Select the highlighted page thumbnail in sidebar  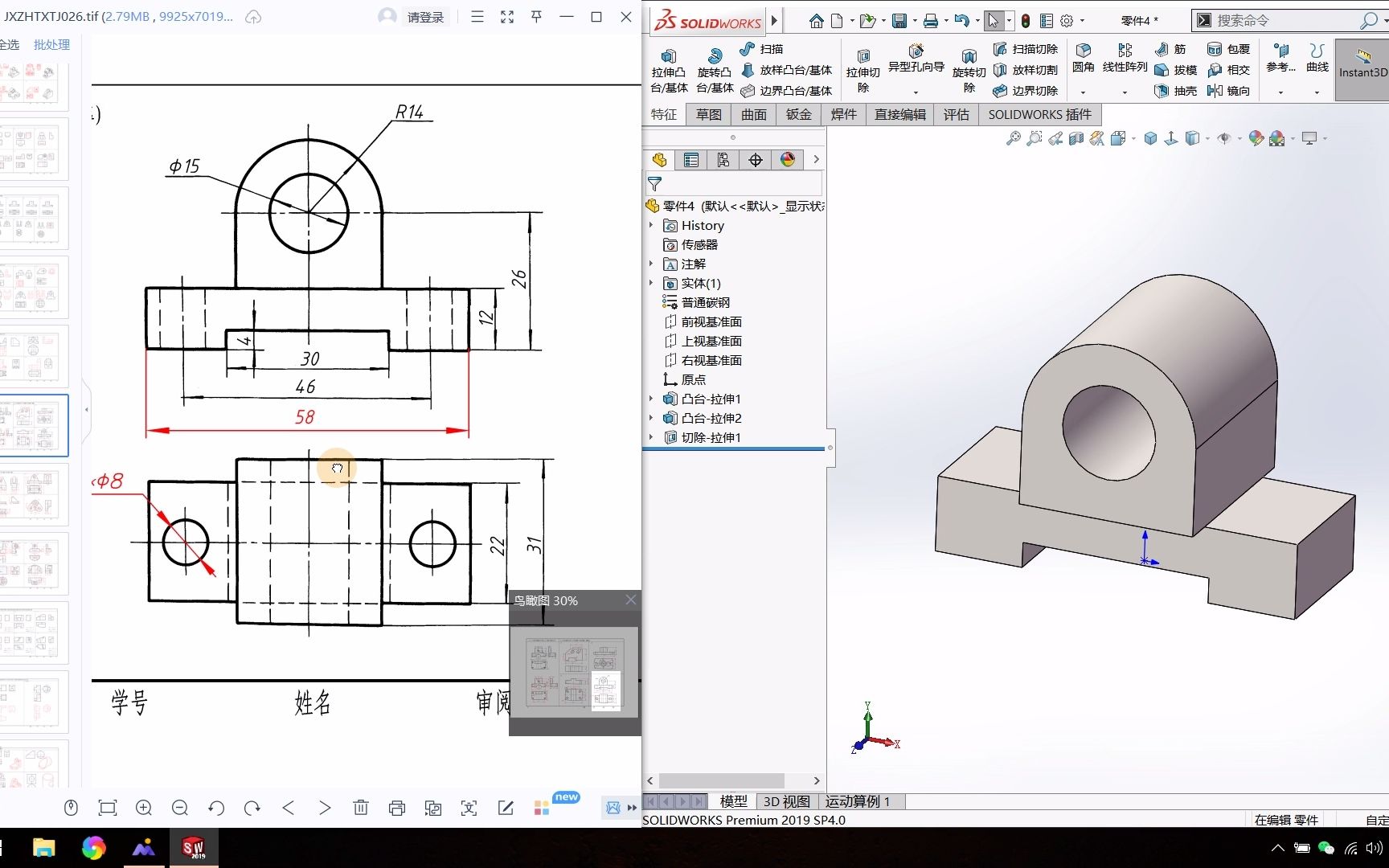point(34,425)
